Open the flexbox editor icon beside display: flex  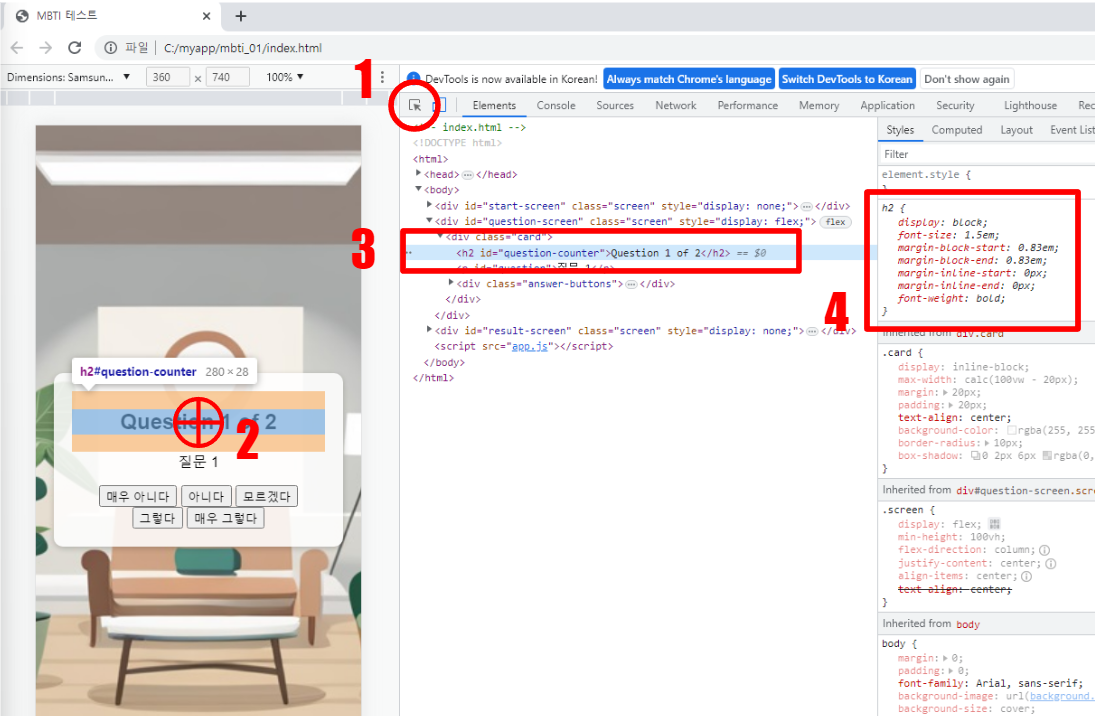coord(994,524)
